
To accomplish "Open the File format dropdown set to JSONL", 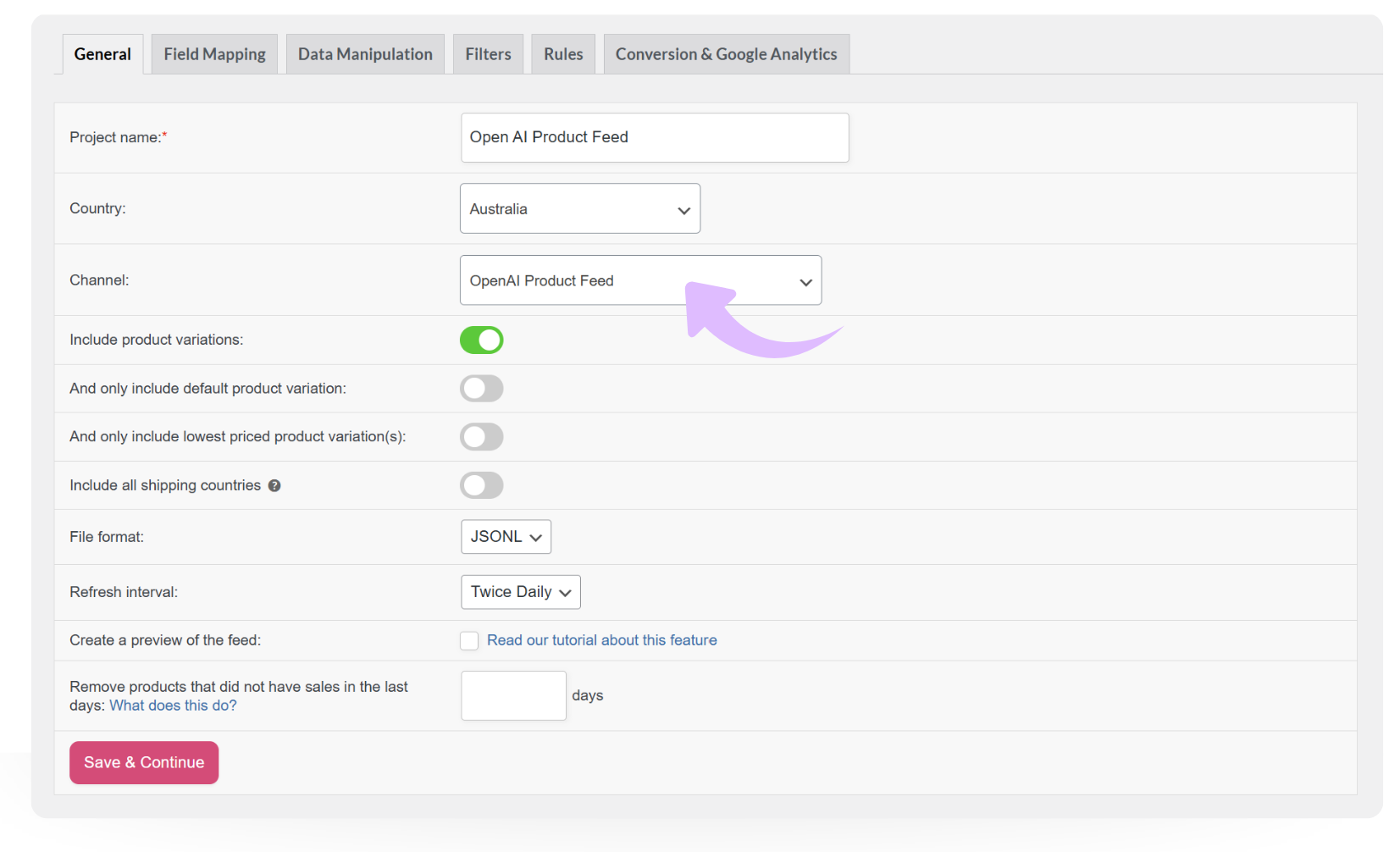I will click(506, 536).
